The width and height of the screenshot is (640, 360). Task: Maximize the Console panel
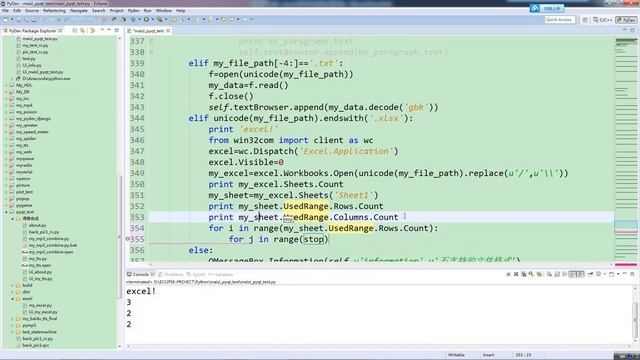point(632,274)
